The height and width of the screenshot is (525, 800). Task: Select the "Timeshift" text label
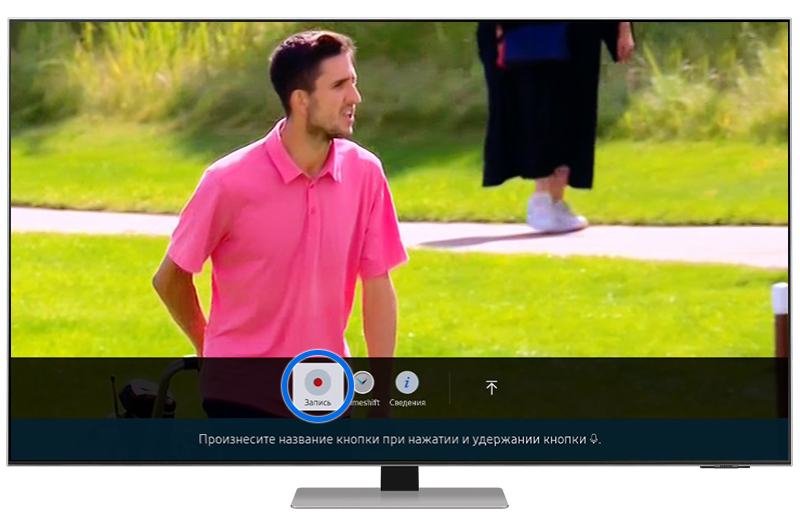pyautogui.click(x=366, y=402)
